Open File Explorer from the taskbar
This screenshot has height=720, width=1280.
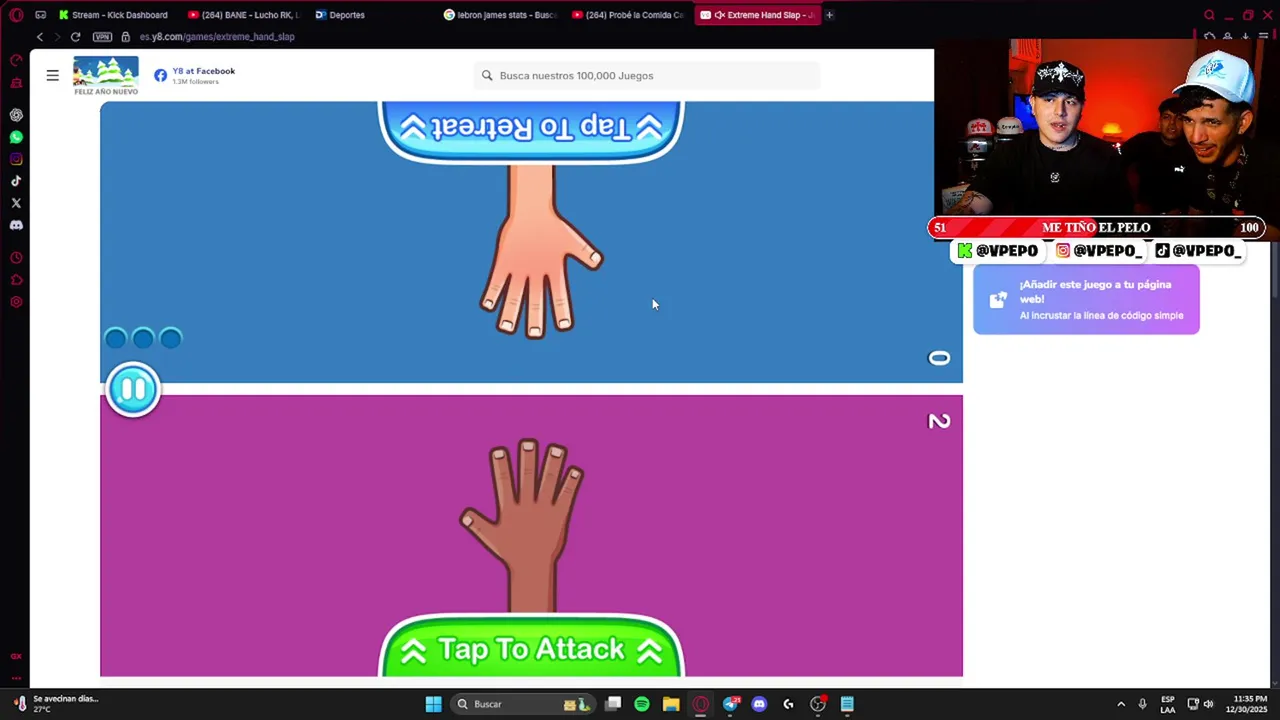(671, 704)
